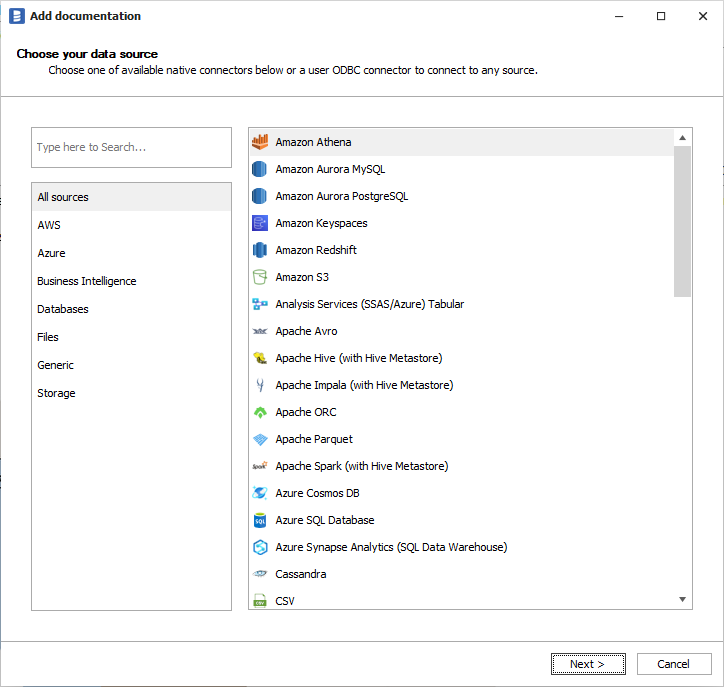Choose the Apache Hive icon

pyautogui.click(x=260, y=358)
